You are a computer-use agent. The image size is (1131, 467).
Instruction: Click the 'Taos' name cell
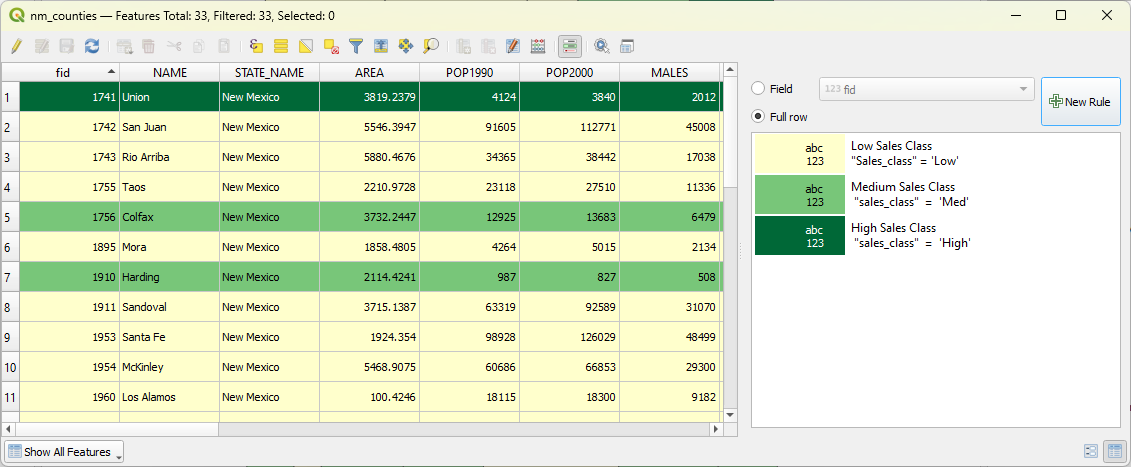pos(170,187)
